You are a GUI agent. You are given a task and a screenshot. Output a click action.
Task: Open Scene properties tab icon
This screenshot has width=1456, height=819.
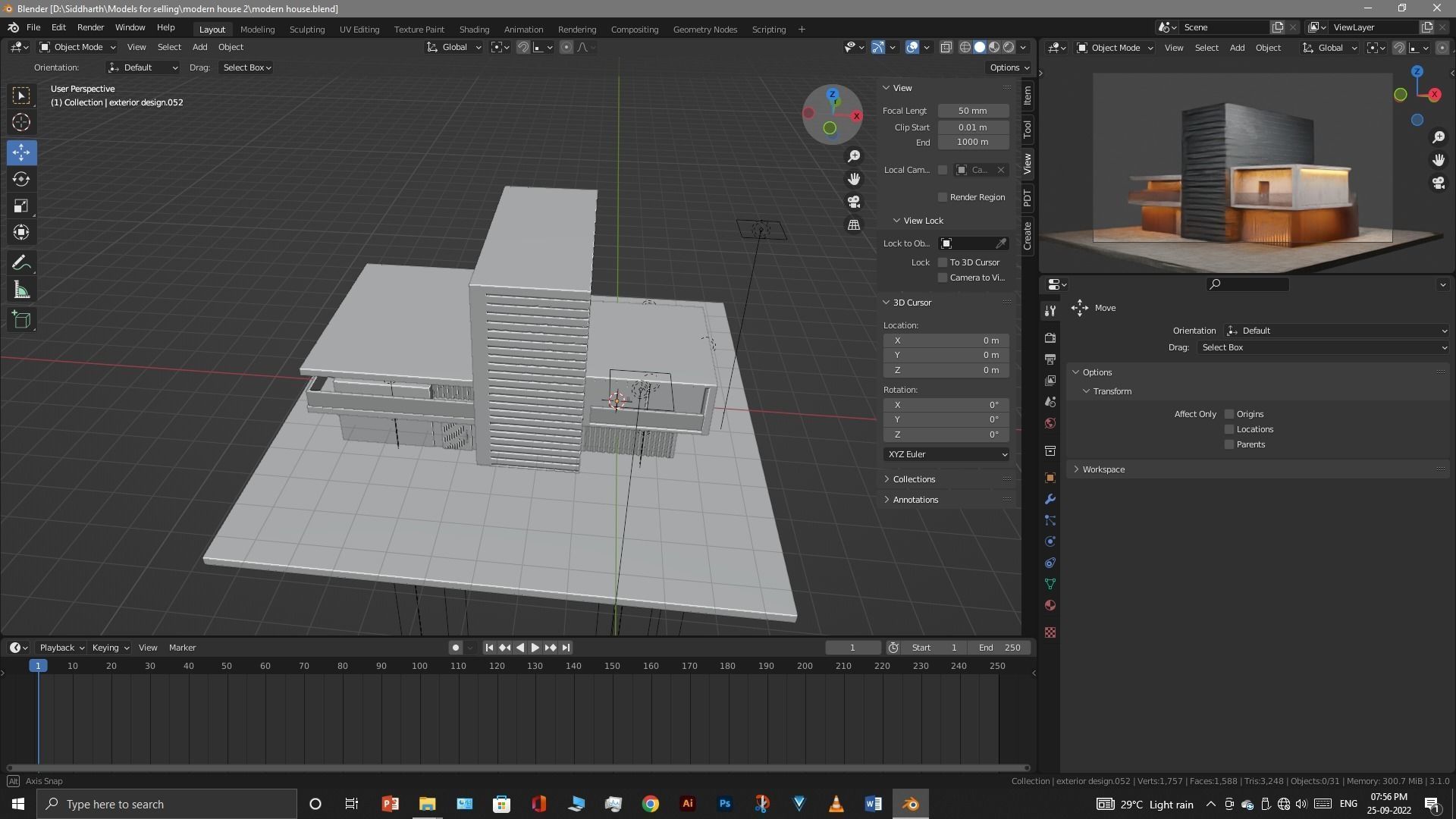coord(1050,402)
